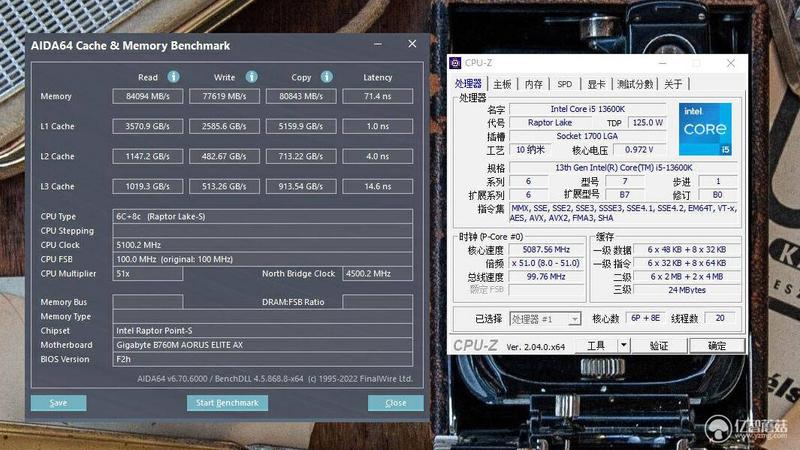Close the CPU-Z window via title bar X
This screenshot has width=800, height=450.
click(731, 63)
